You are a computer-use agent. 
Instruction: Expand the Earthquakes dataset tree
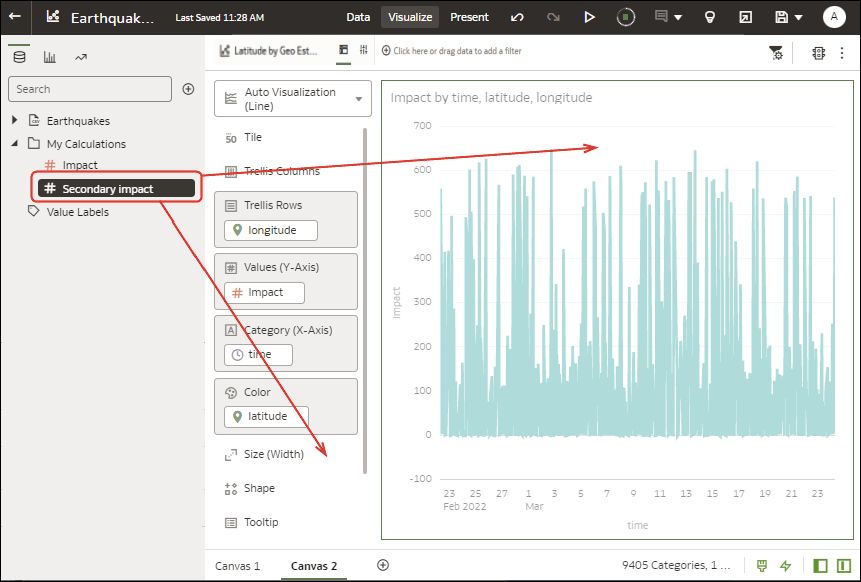(x=15, y=120)
